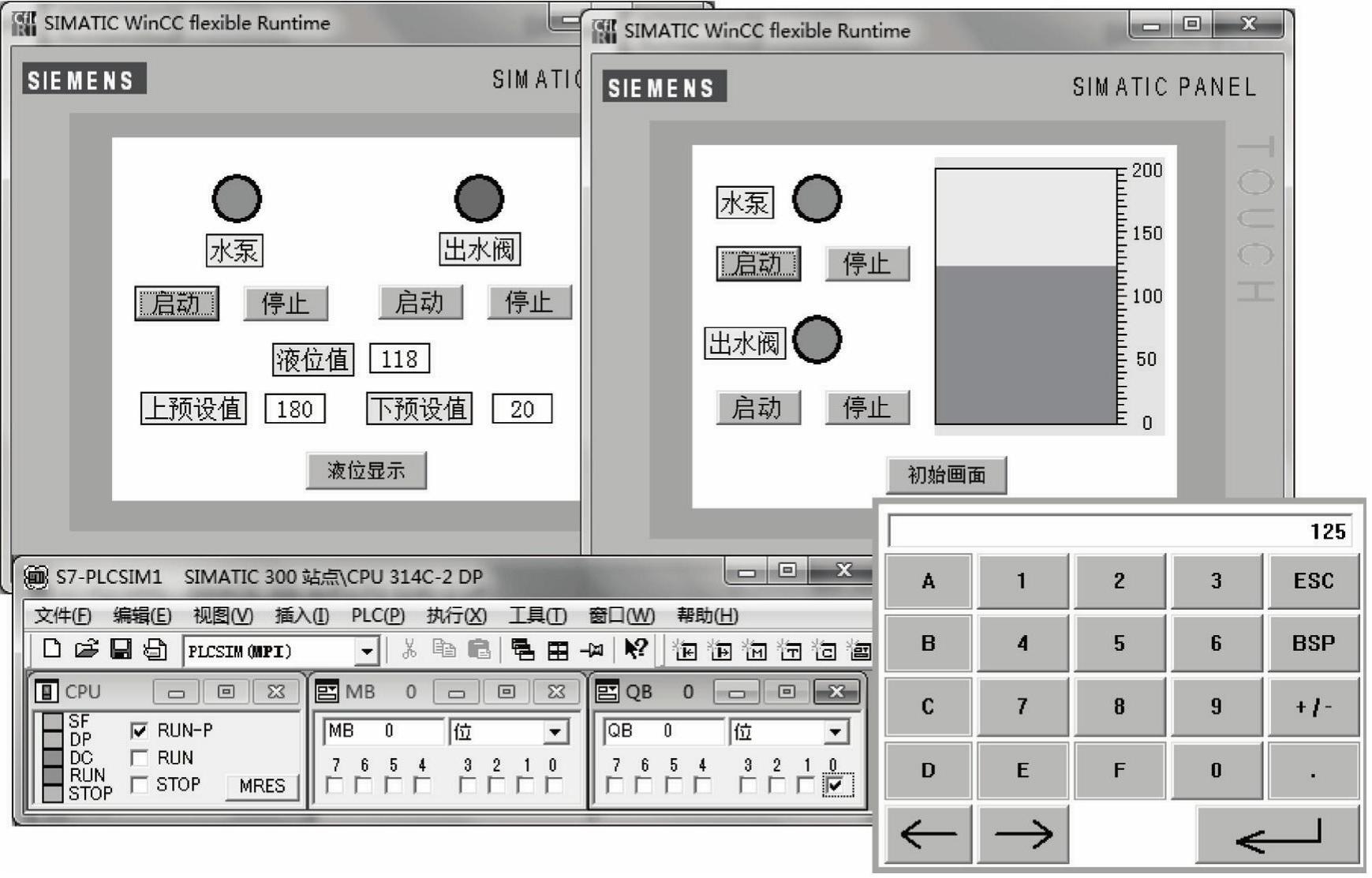Click 出水阀 停止 button in left panel
Image resolution: width=1372 pixels, height=878 pixels.
[529, 302]
